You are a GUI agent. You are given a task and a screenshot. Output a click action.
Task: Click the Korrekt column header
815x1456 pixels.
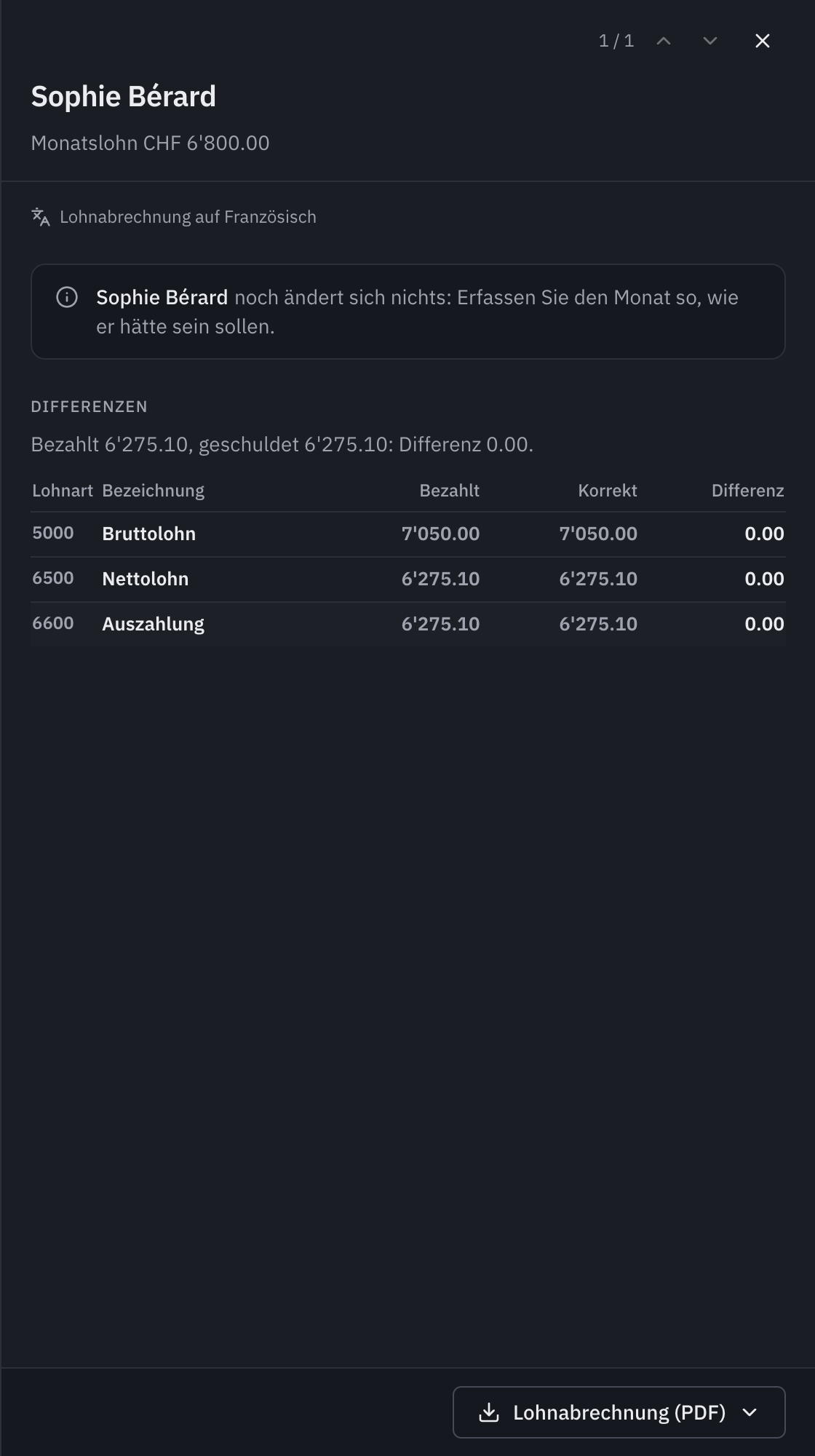click(608, 491)
